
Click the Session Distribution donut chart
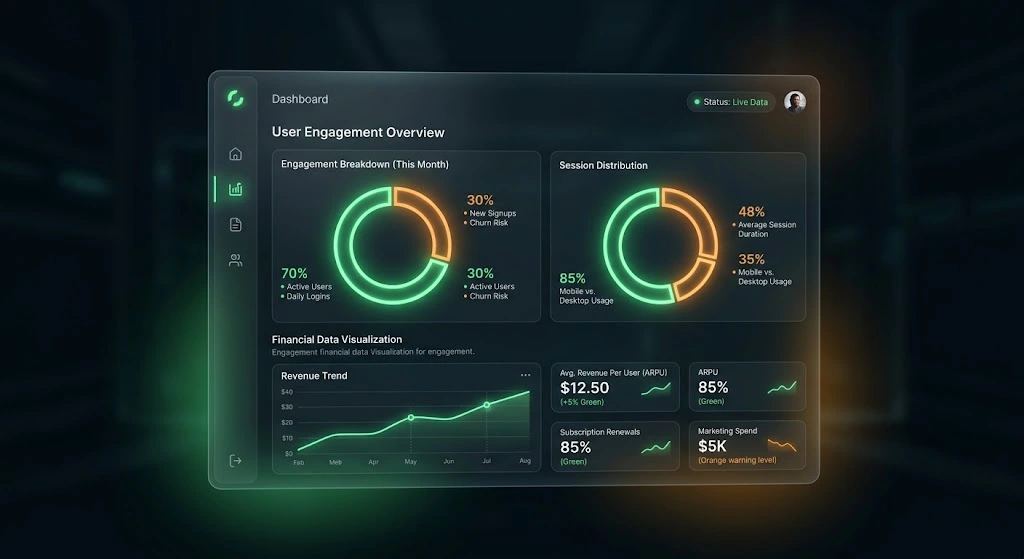click(660, 246)
